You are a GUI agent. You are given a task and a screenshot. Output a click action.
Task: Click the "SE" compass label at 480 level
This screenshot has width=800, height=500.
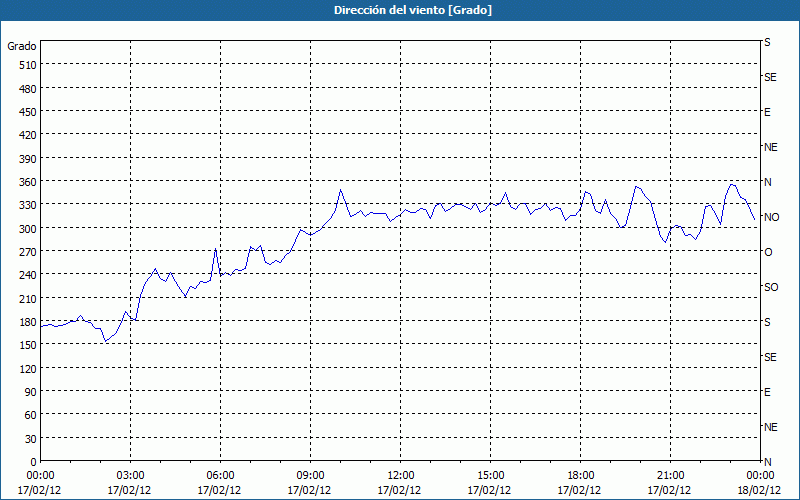(x=770, y=77)
